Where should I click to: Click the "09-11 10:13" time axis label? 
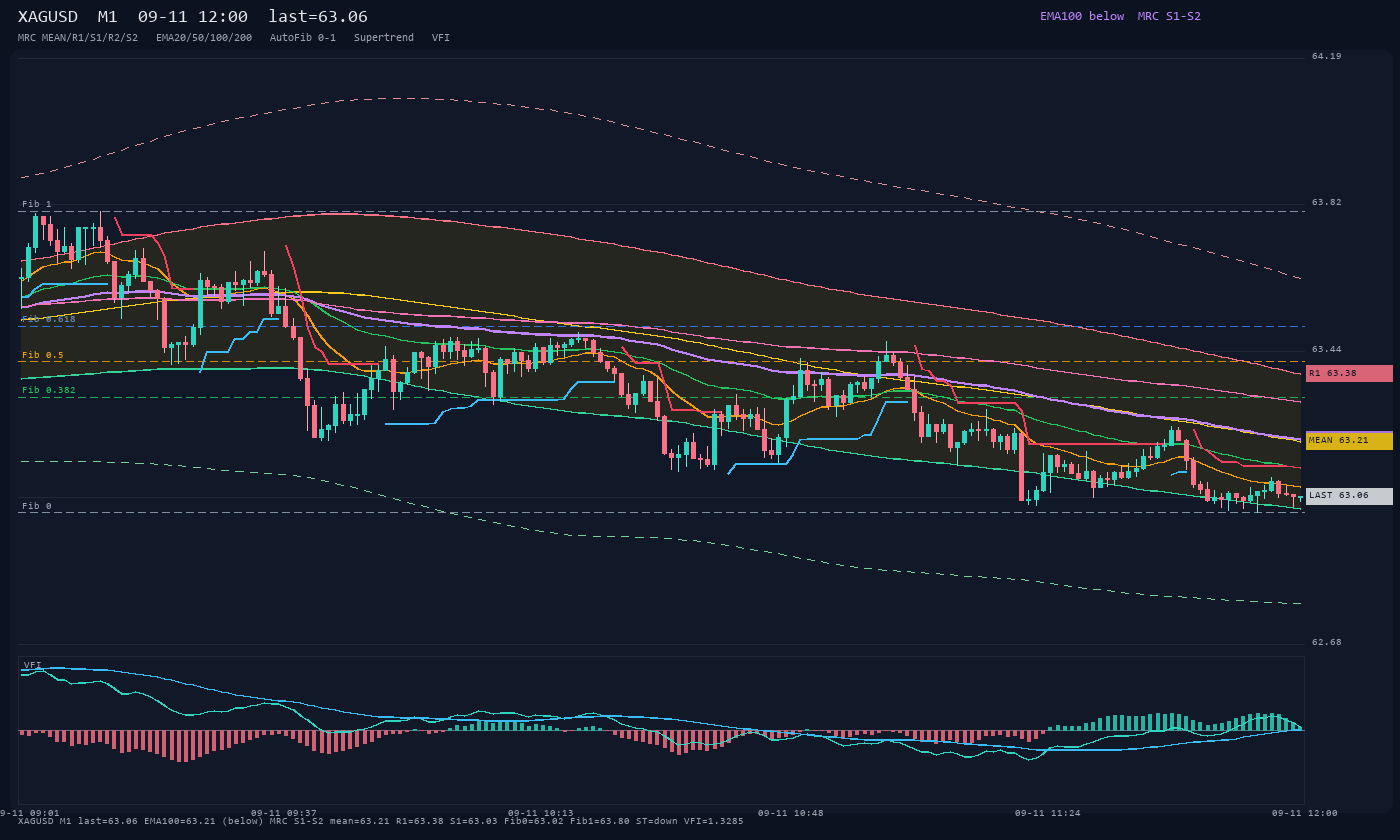pos(541,813)
